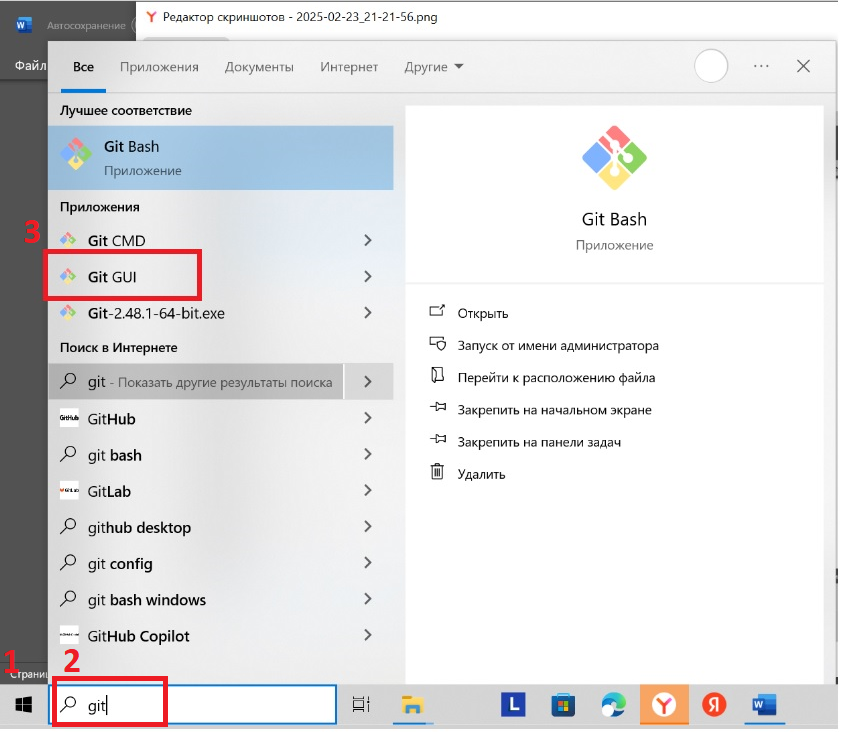842x732 pixels.
Task: Expand arrow next to GitLab suggestion
Action: coord(368,490)
